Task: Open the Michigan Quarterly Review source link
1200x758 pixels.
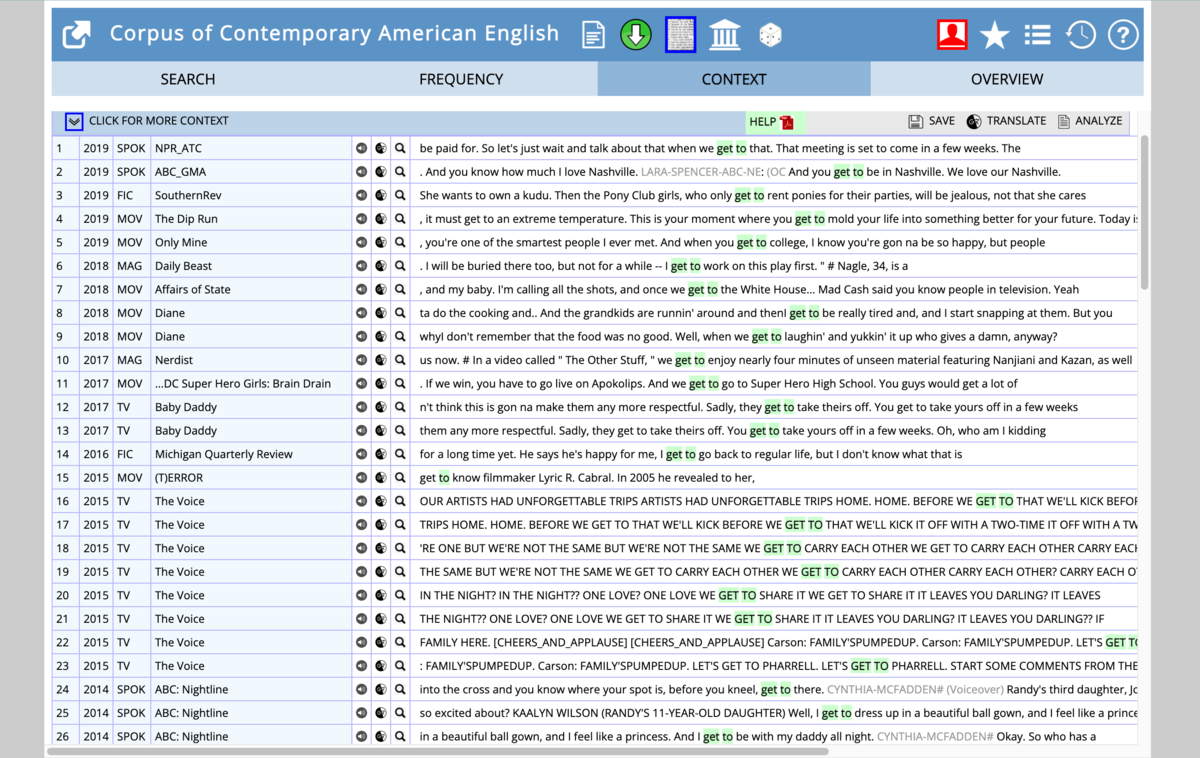Action: 224,454
